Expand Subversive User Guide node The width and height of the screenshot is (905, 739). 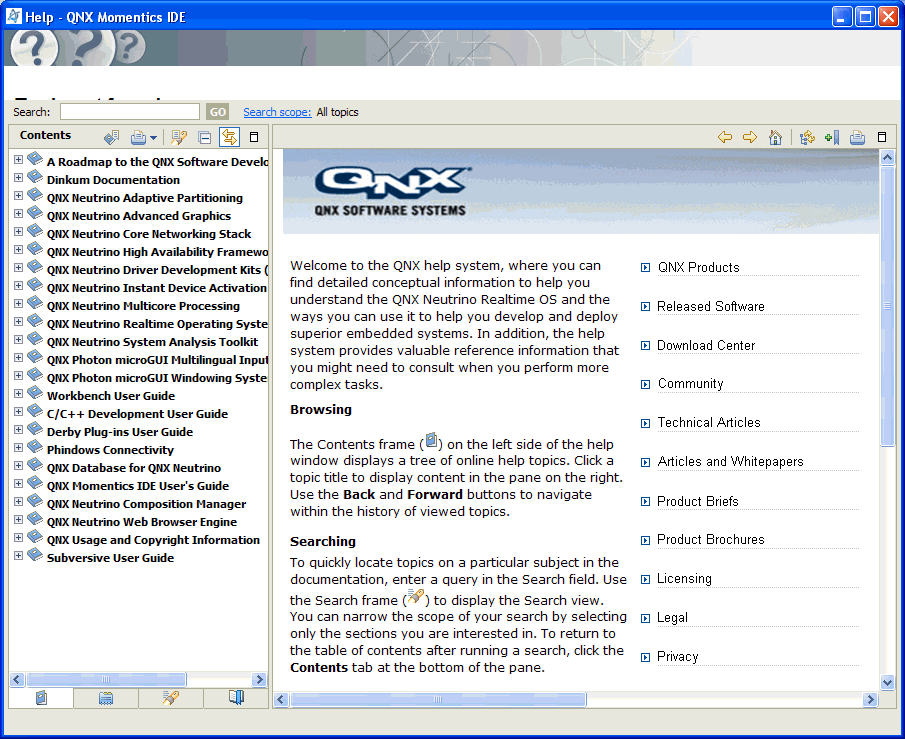18,555
